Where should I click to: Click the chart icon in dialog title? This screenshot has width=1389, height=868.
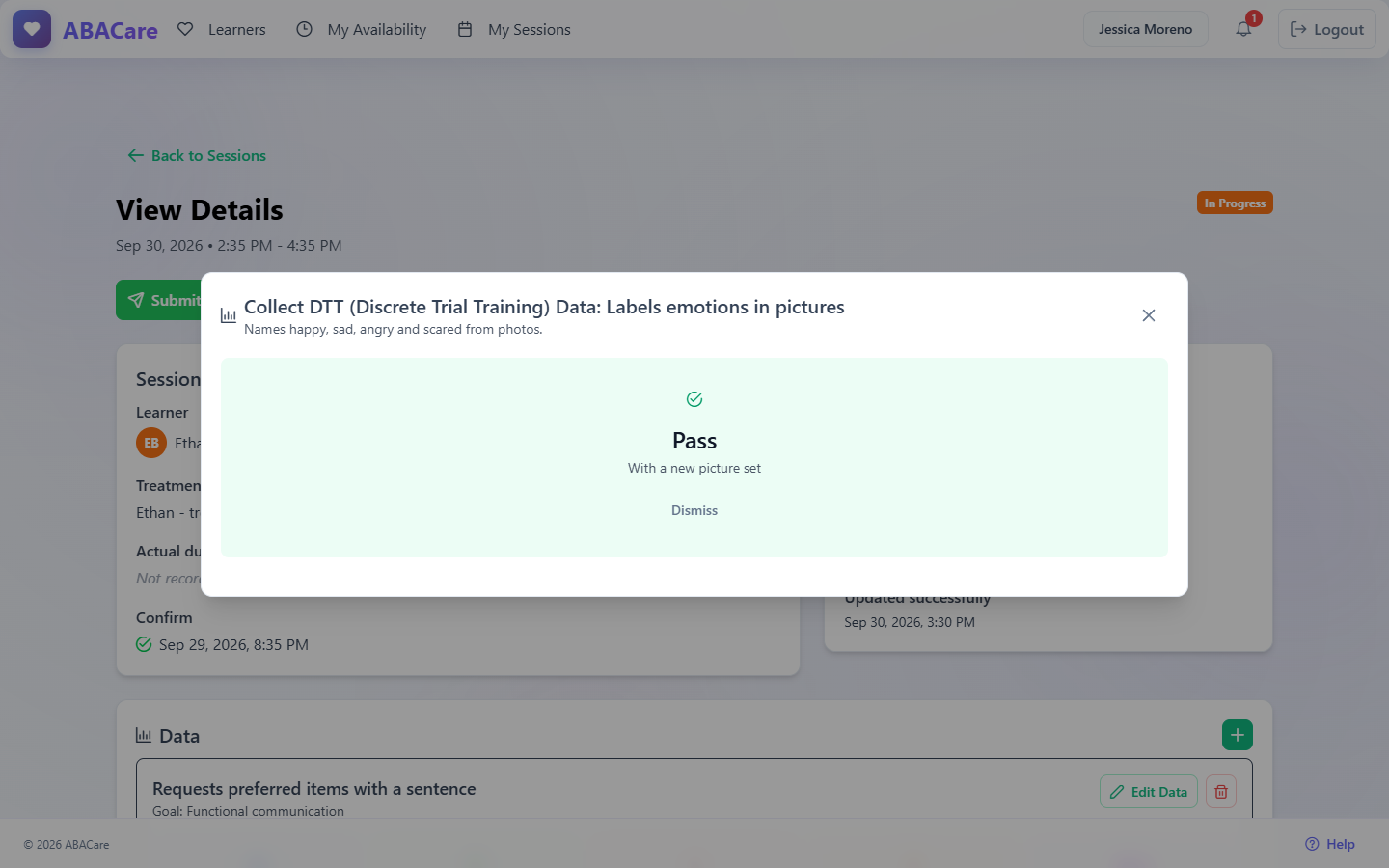coord(229,315)
